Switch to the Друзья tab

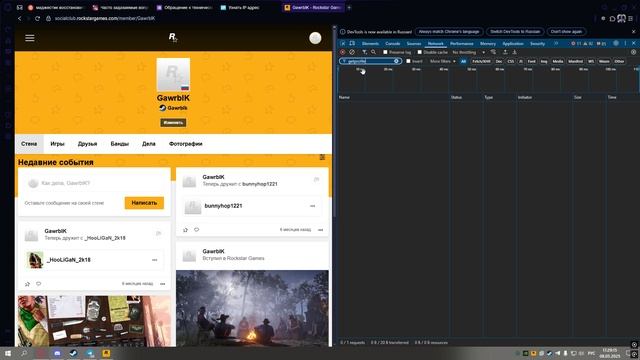[x=87, y=144]
